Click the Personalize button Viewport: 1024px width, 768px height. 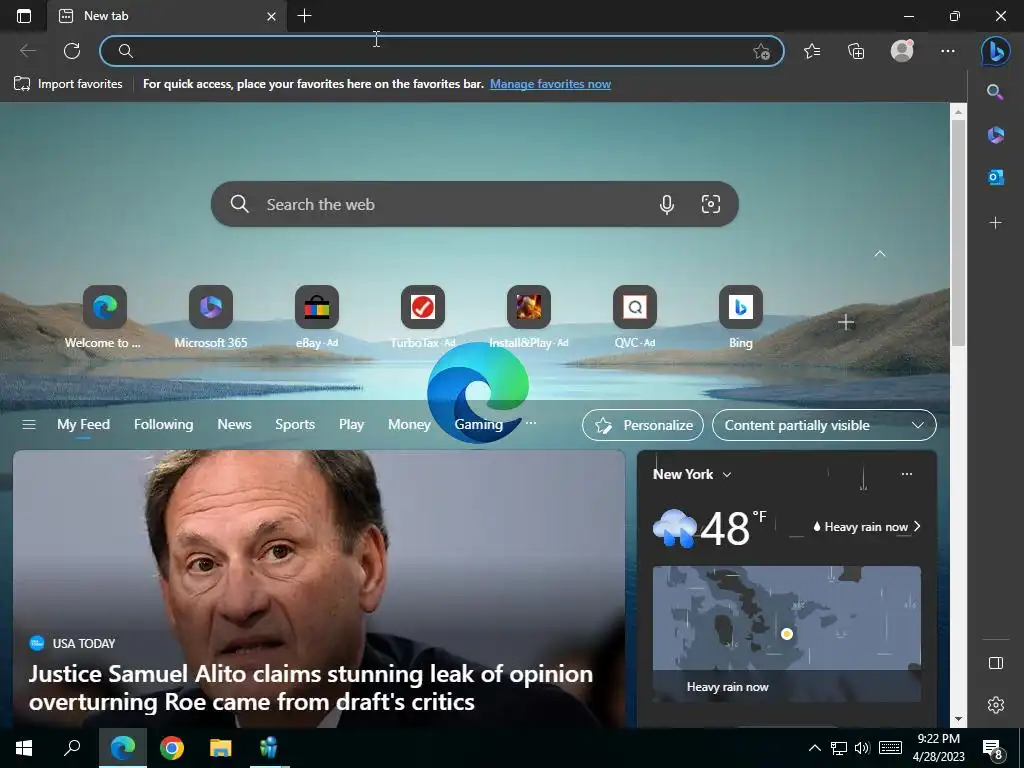tap(643, 425)
